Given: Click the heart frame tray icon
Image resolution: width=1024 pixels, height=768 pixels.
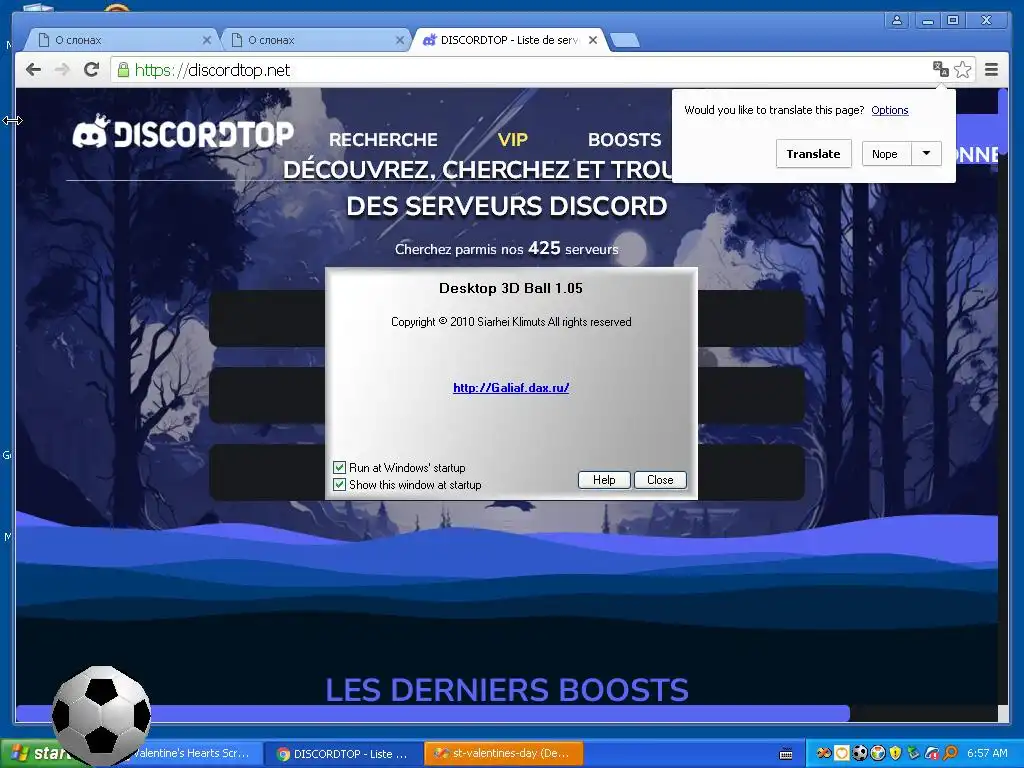Looking at the screenshot, I should (x=842, y=754).
